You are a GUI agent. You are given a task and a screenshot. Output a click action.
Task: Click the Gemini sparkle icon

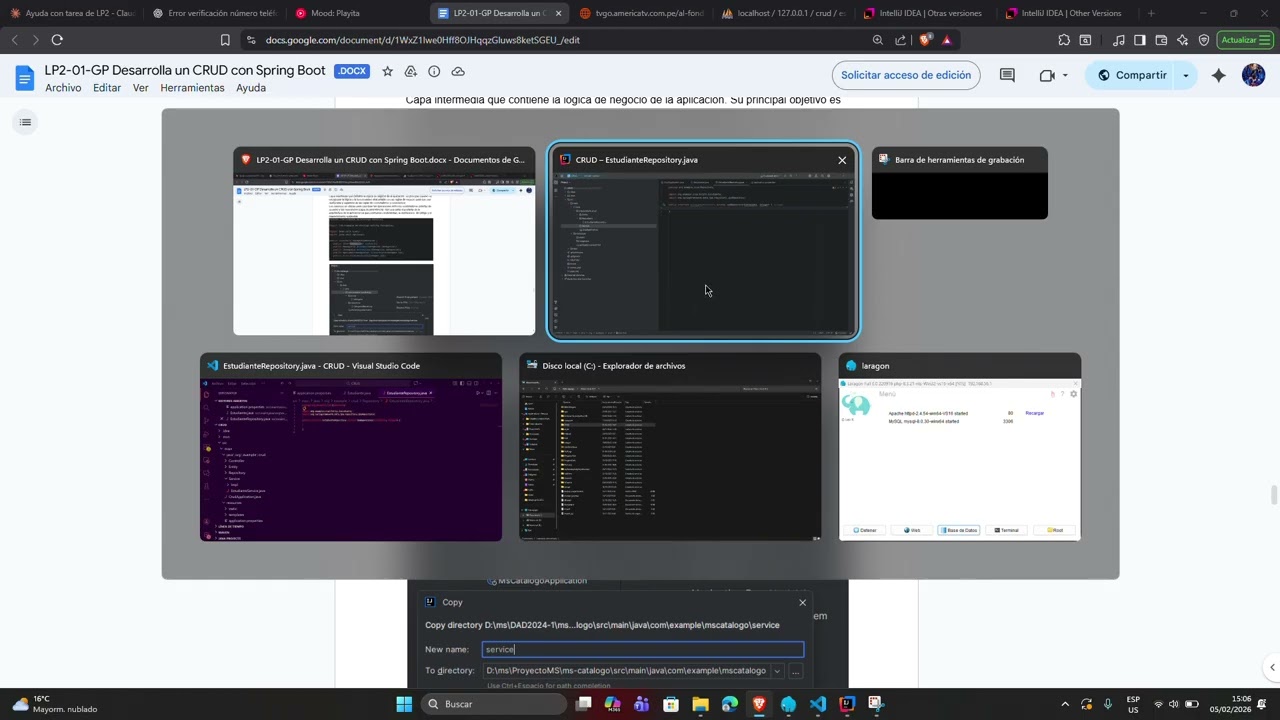1218,75
